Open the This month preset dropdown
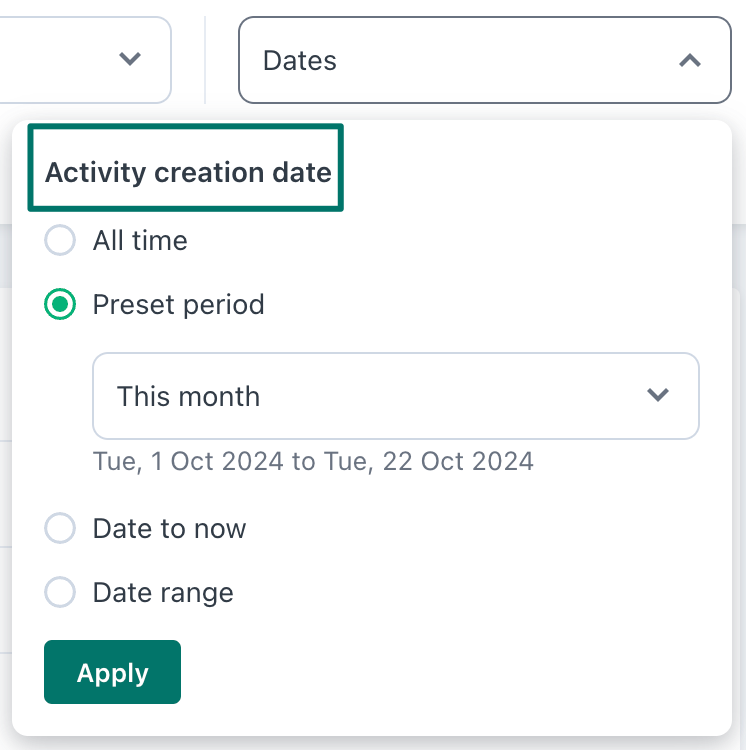Viewport: 746px width, 750px height. [x=396, y=396]
